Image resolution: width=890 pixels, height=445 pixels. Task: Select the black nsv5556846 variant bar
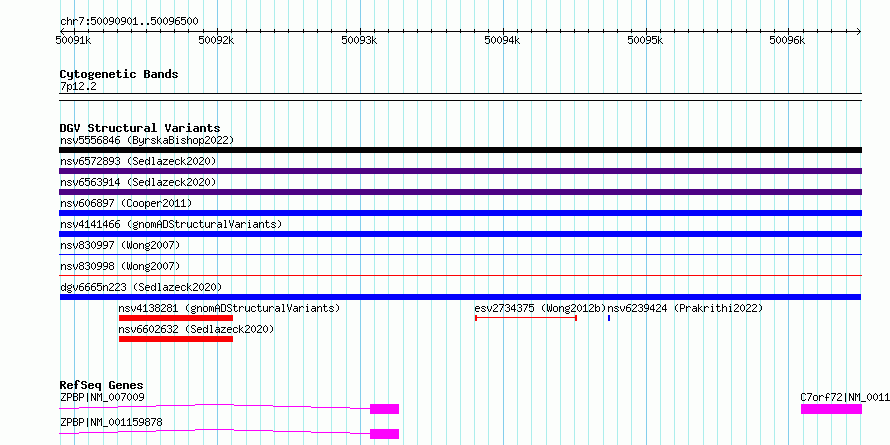pyautogui.click(x=460, y=150)
